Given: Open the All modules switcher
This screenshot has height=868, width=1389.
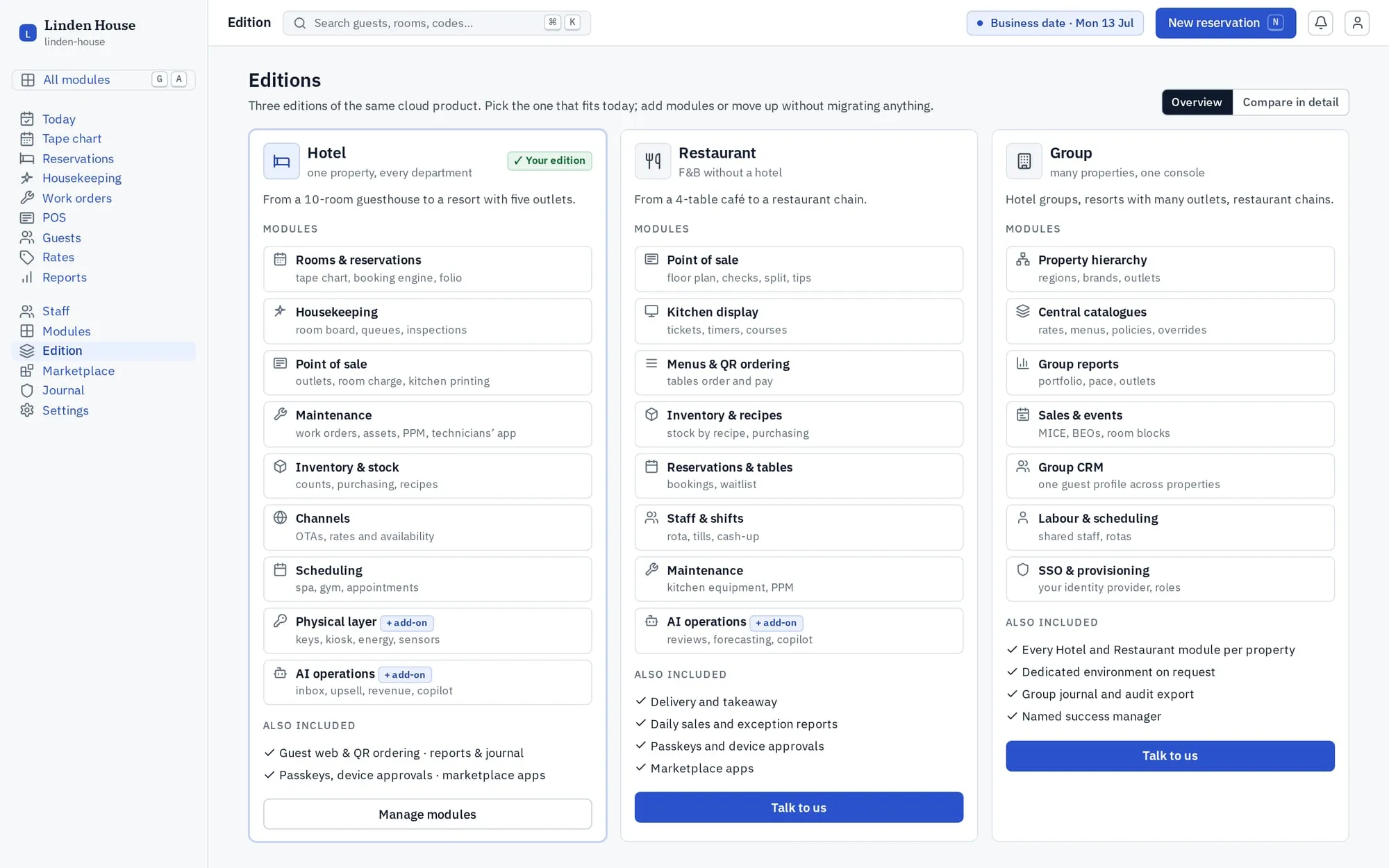Looking at the screenshot, I should [103, 80].
